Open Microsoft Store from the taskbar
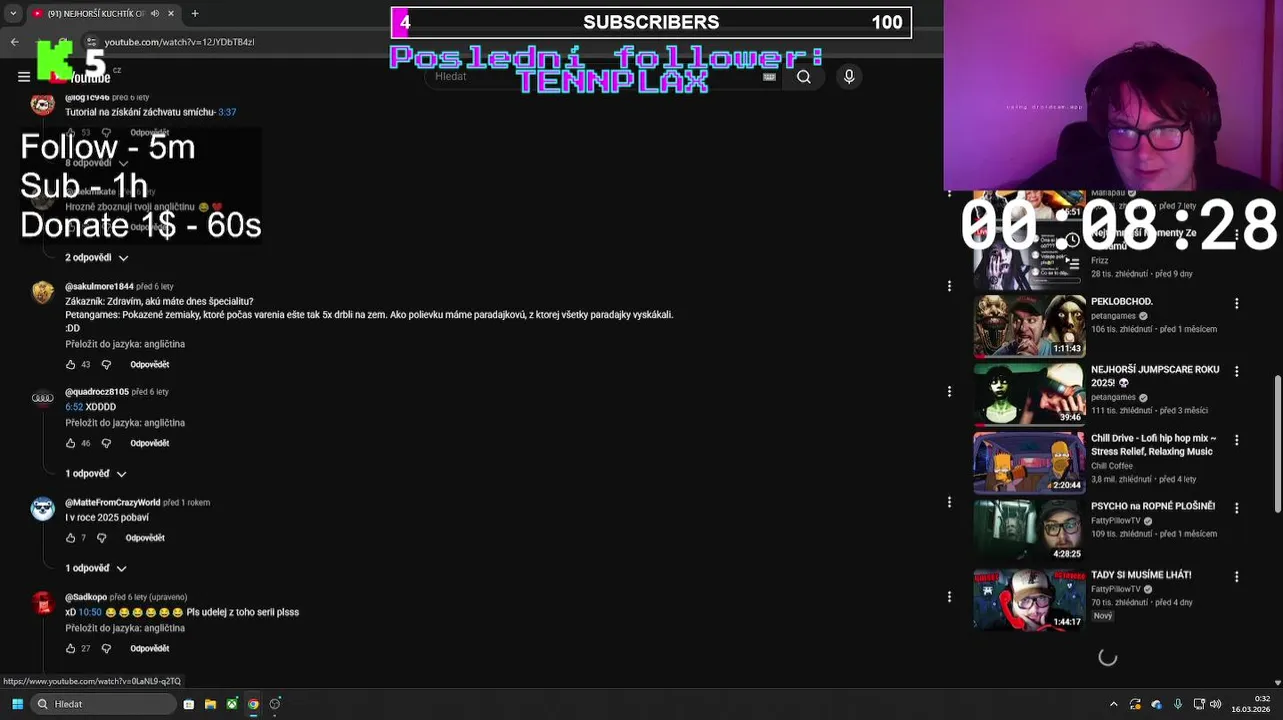This screenshot has width=1283, height=720. point(188,704)
